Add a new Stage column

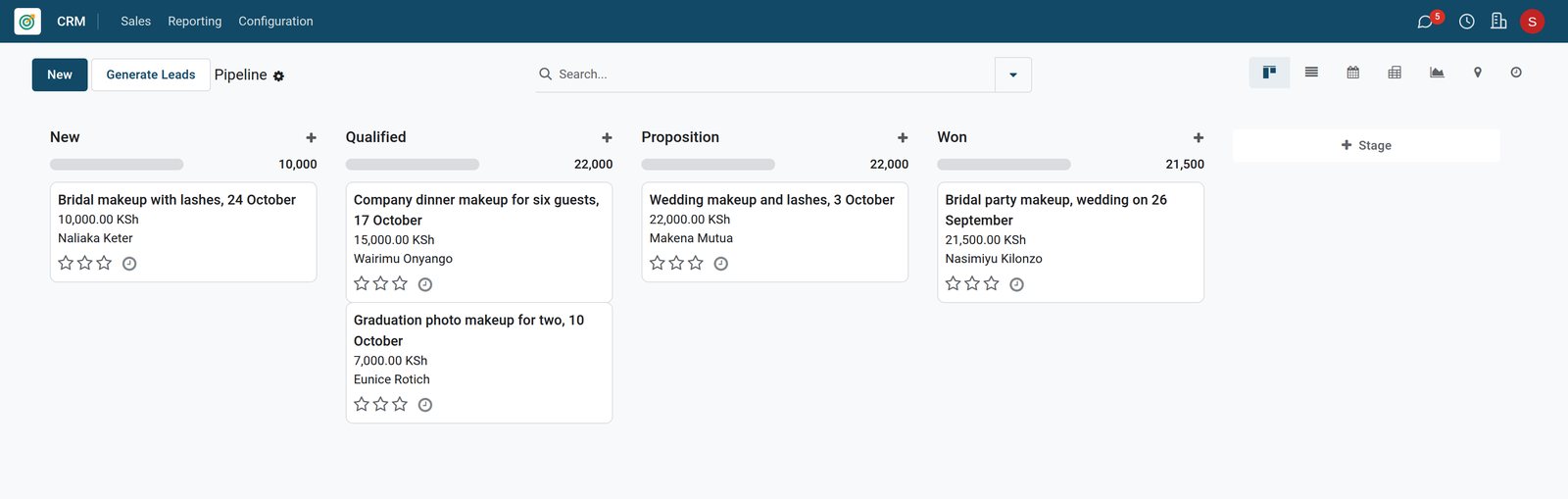coord(1366,145)
